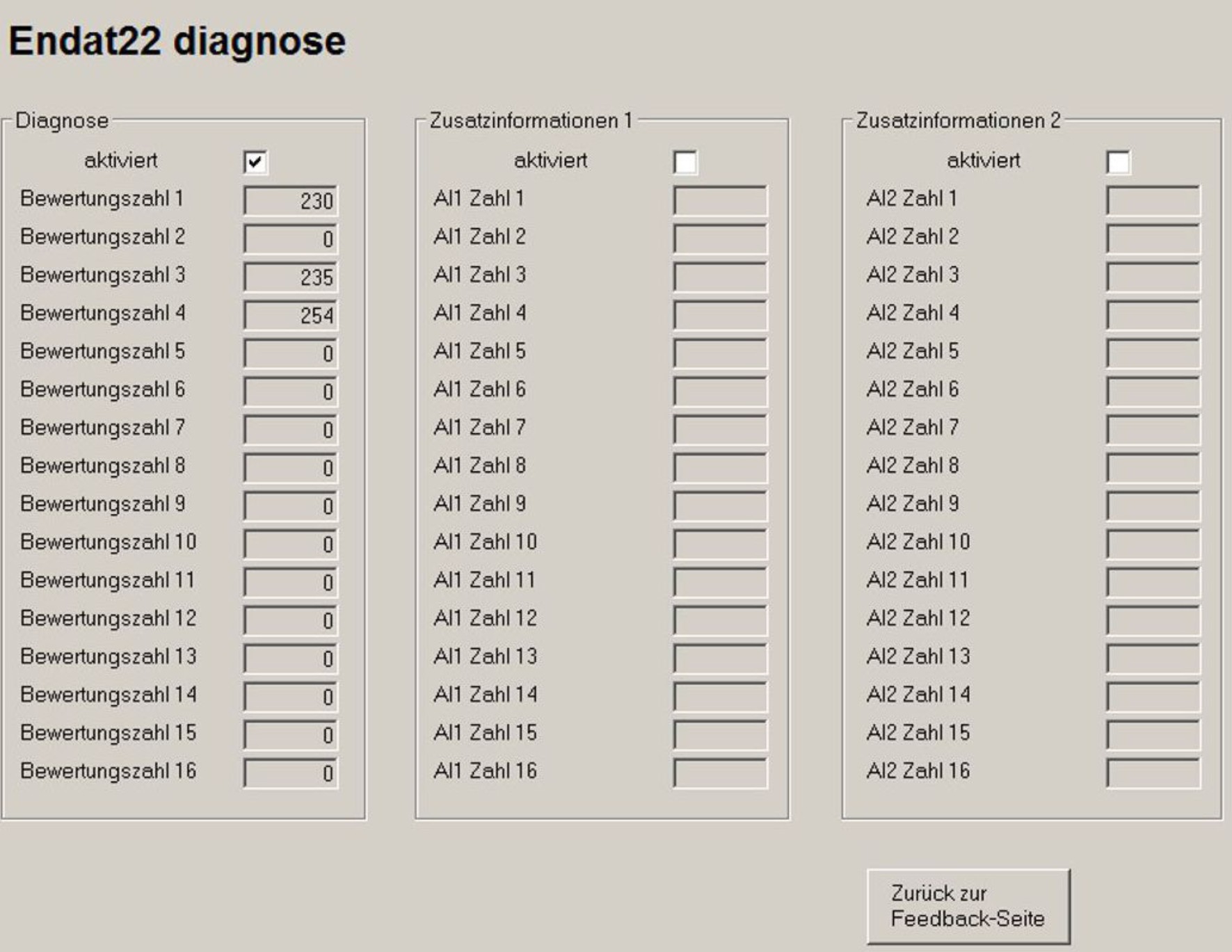Click the Bewertungszahl 16 value field
Image resolution: width=1232 pixels, height=952 pixels.
291,773
